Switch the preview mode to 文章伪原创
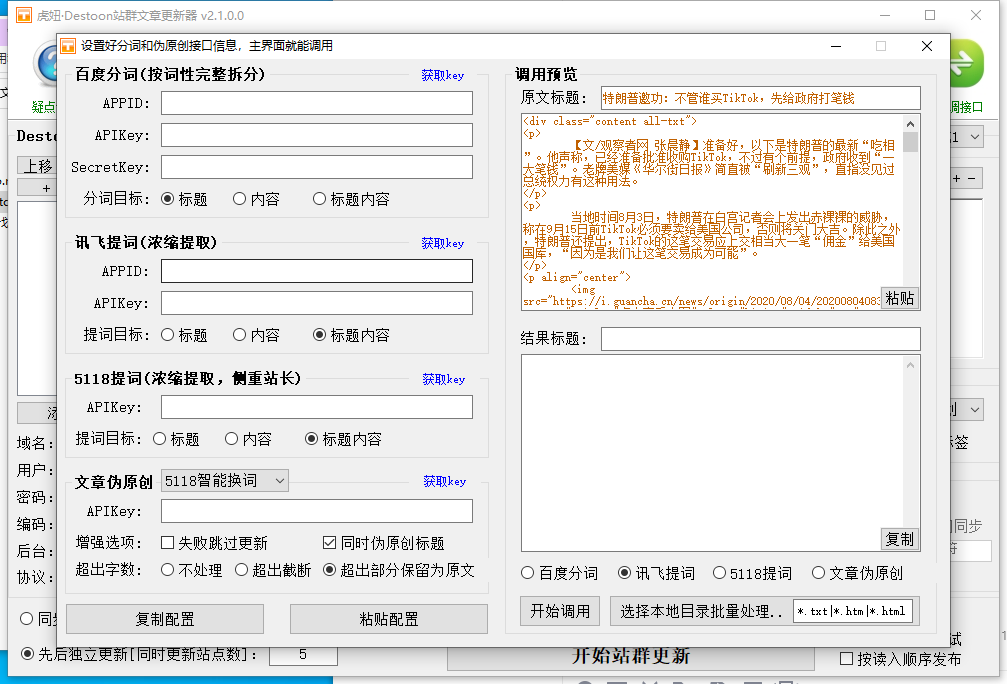The image size is (1007, 684). click(819, 573)
